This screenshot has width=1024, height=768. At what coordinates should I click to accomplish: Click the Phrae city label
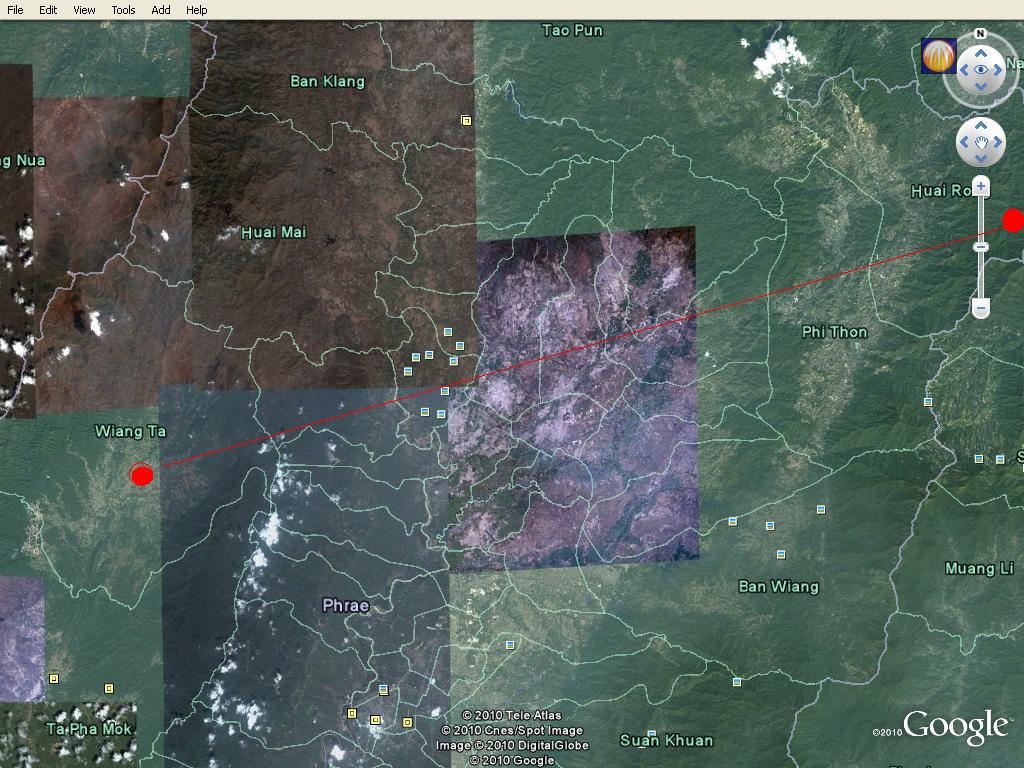[346, 606]
